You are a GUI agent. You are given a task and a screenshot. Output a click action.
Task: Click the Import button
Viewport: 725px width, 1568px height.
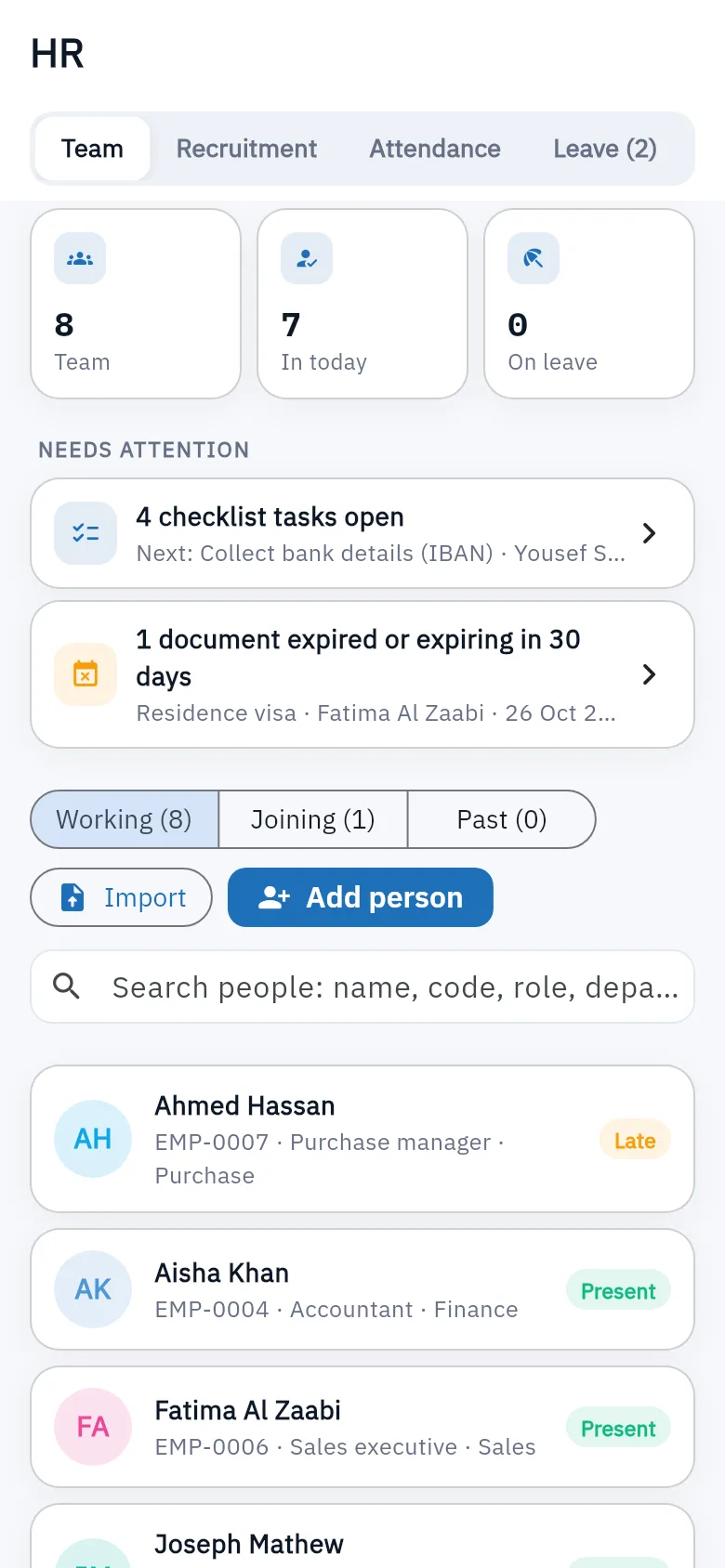pos(122,897)
